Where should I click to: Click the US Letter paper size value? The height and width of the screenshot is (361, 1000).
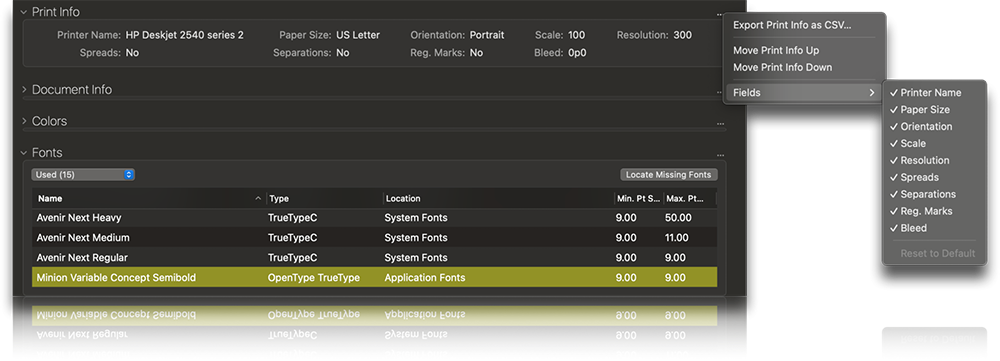358,35
